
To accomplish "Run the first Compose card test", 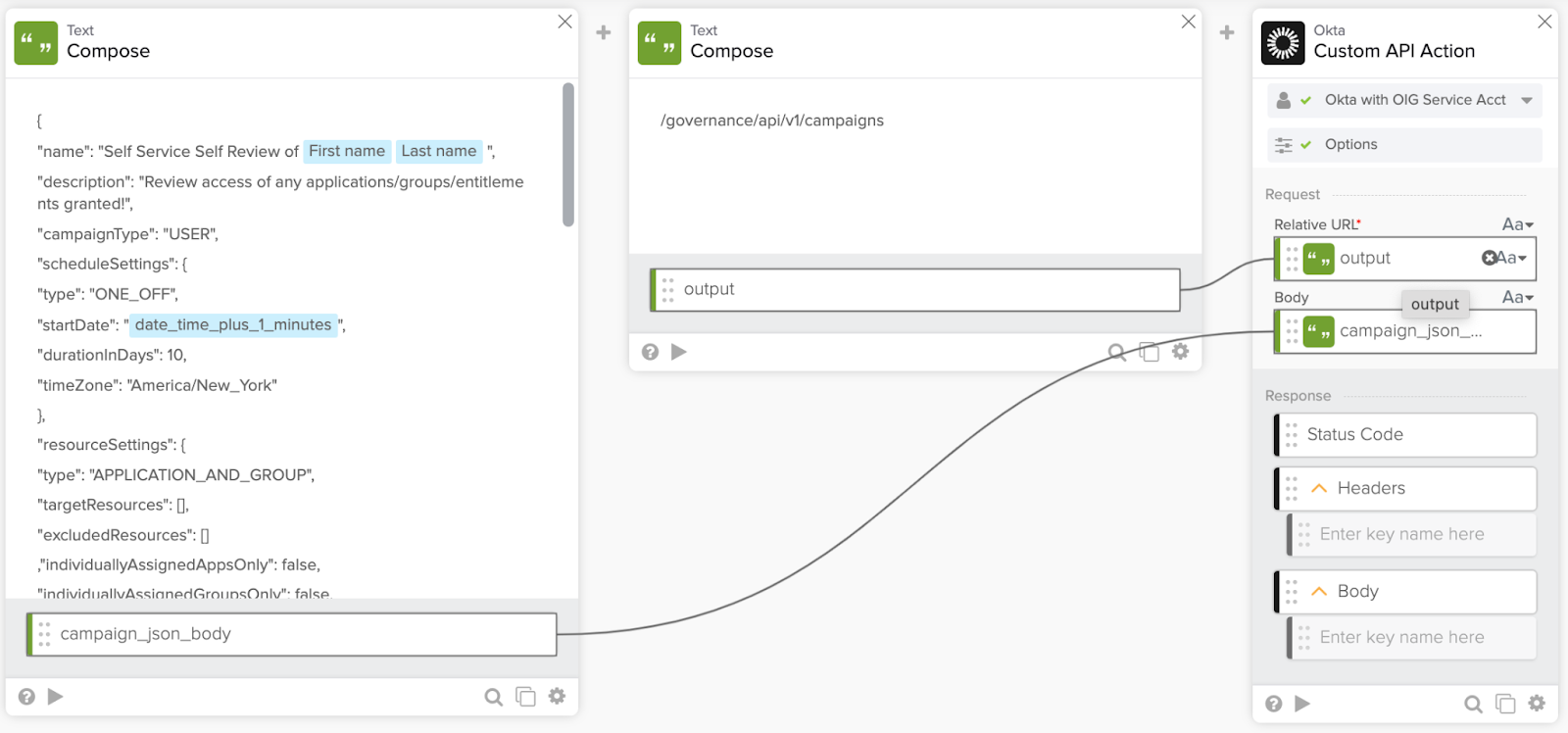I will click(56, 697).
